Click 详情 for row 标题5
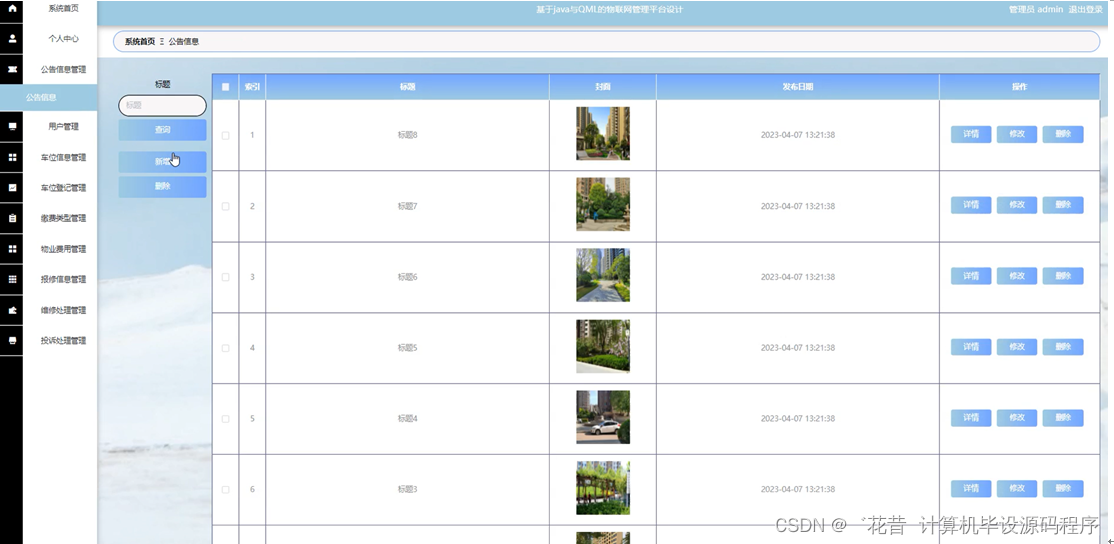This screenshot has width=1114, height=544. point(971,347)
